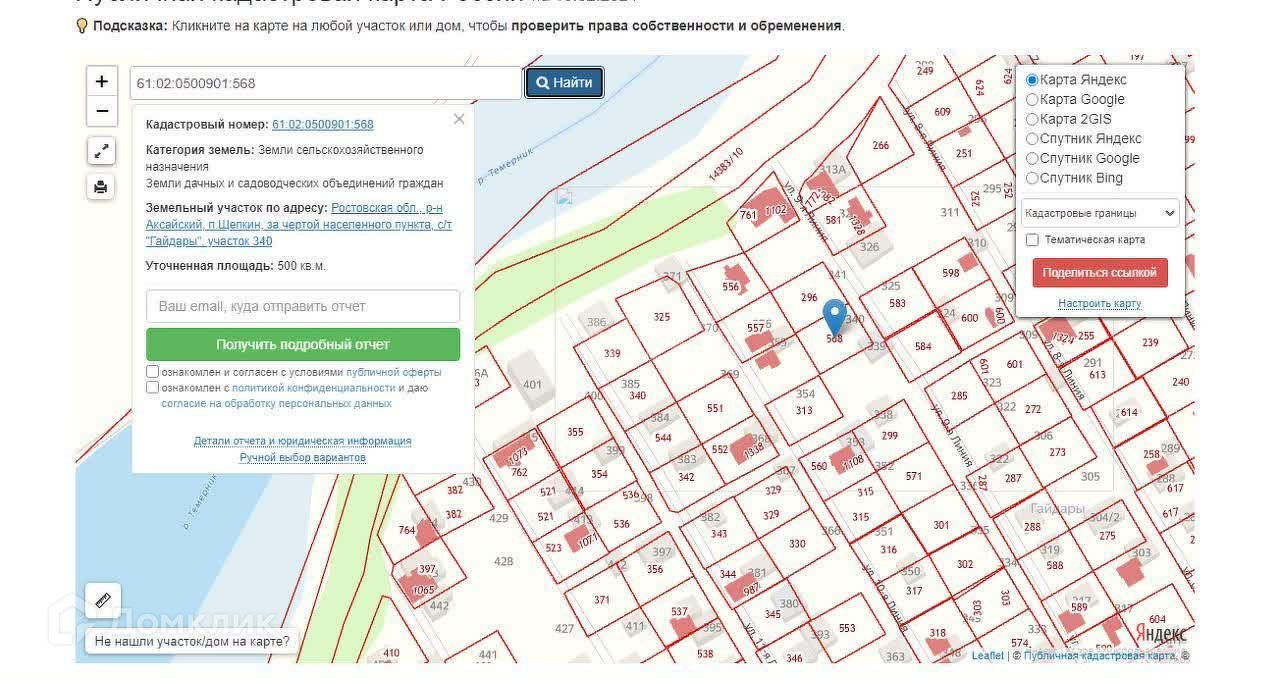Select Карта 2GIS radio option
This screenshot has height=679, width=1280.
tap(1032, 119)
